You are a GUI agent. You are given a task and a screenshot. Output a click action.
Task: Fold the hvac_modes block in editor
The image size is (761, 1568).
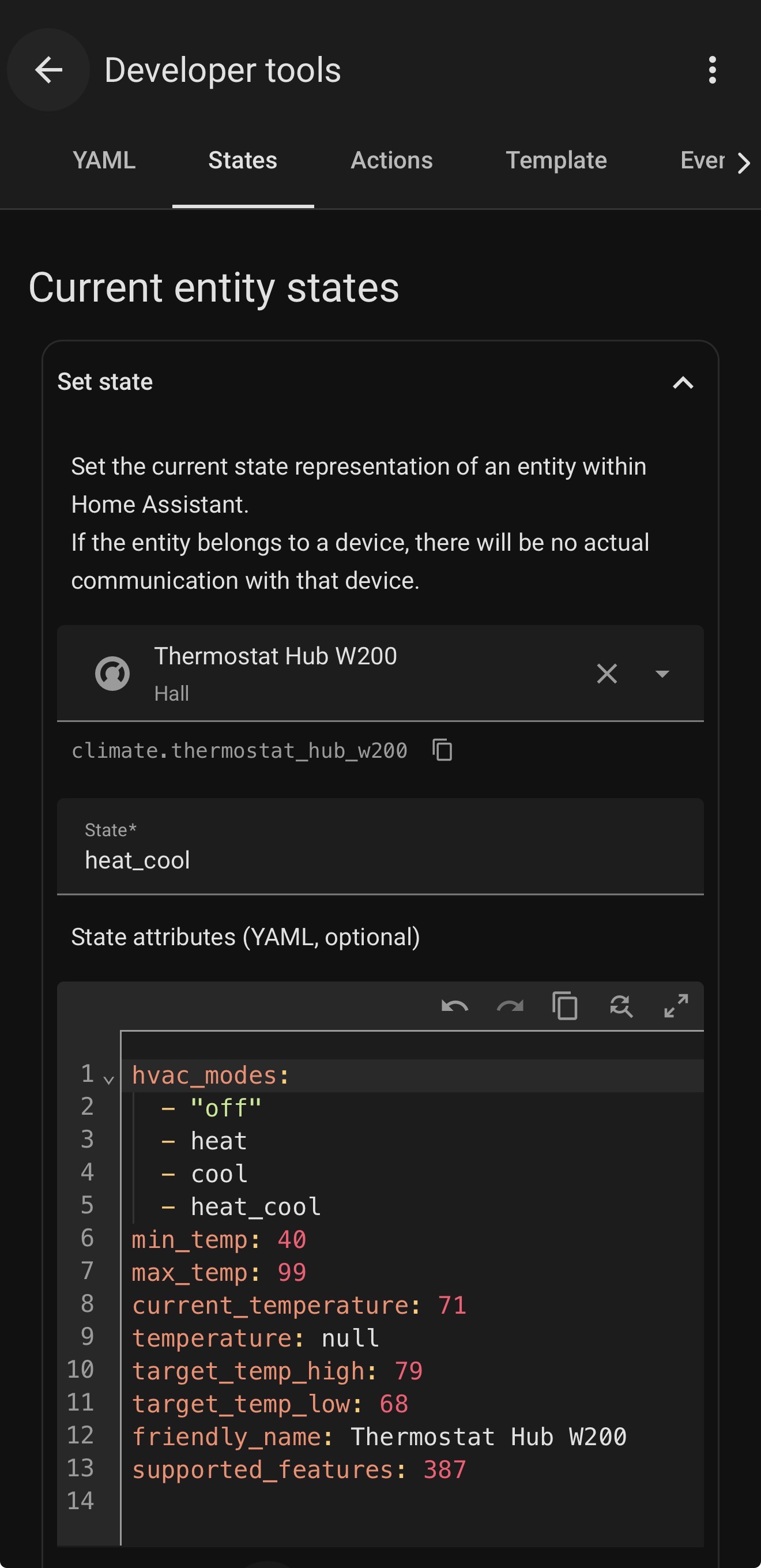(x=109, y=1080)
